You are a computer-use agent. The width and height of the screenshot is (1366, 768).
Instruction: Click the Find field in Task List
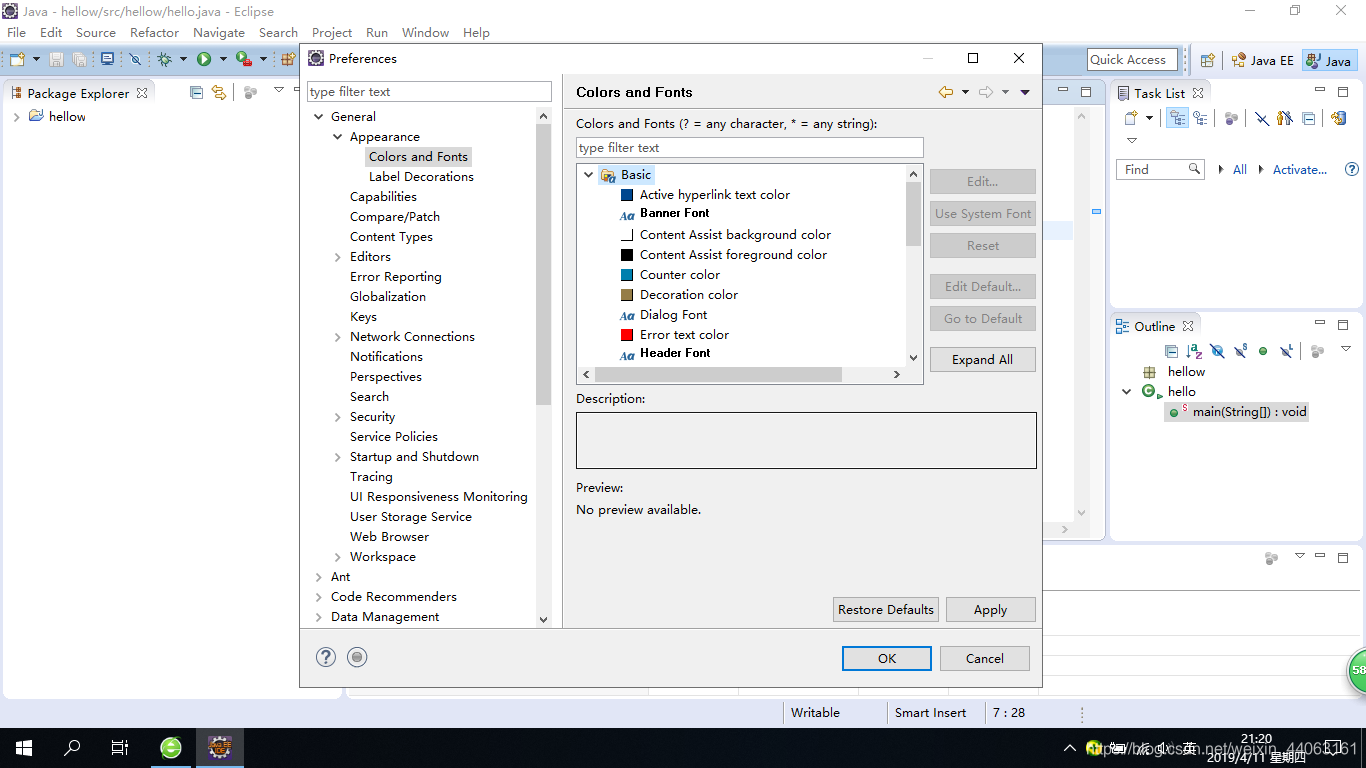(1160, 170)
